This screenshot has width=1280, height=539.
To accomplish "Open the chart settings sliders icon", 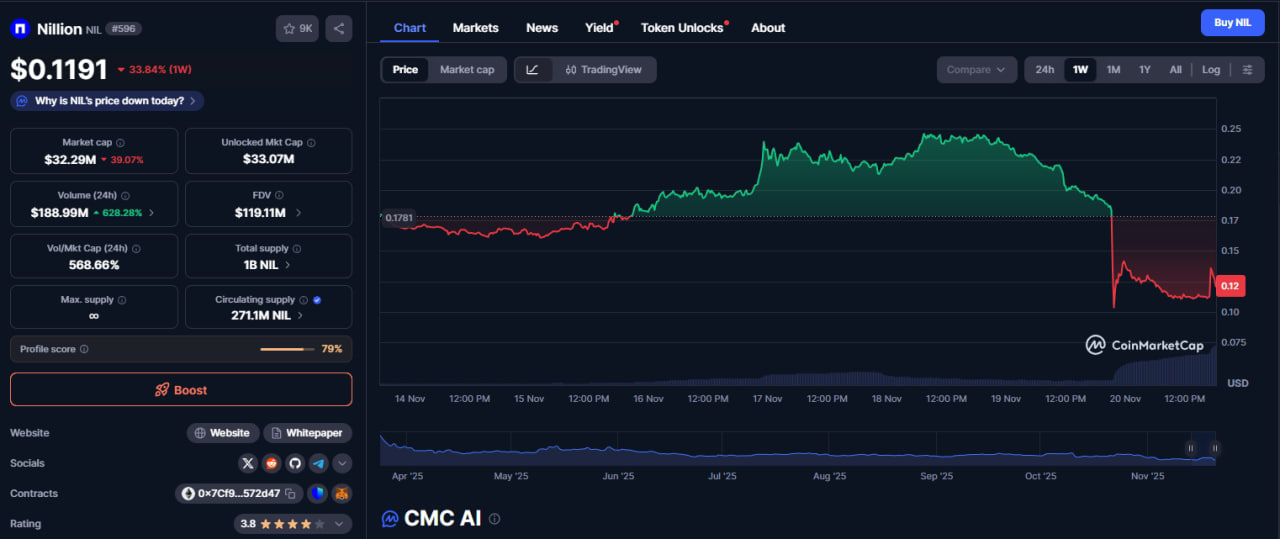I will click(1247, 70).
